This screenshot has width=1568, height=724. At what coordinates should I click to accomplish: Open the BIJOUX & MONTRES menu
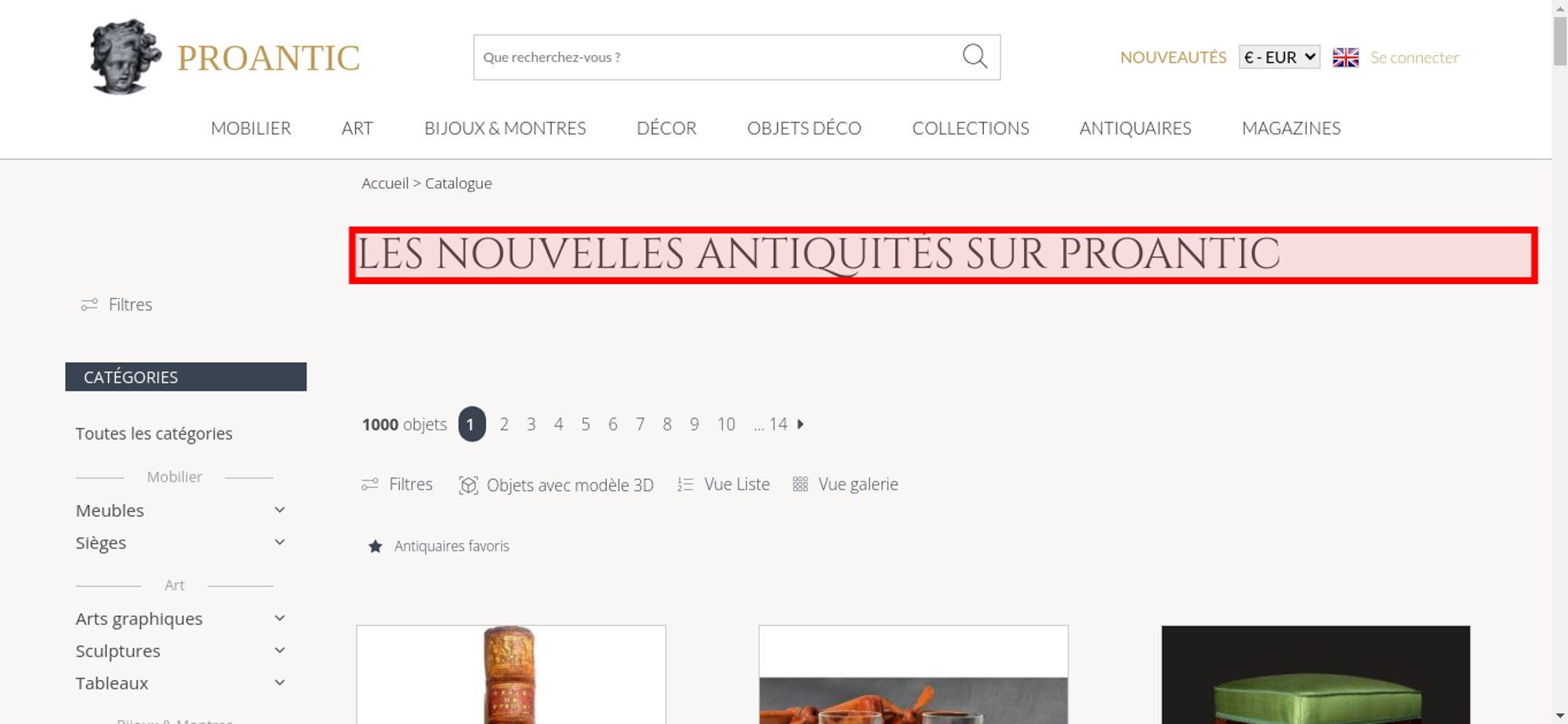(x=505, y=128)
